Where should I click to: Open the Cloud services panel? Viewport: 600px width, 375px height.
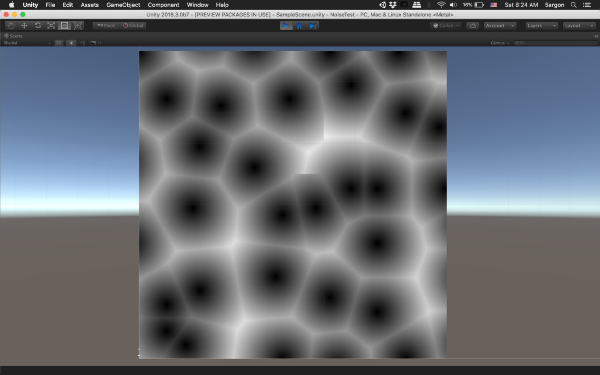473,26
